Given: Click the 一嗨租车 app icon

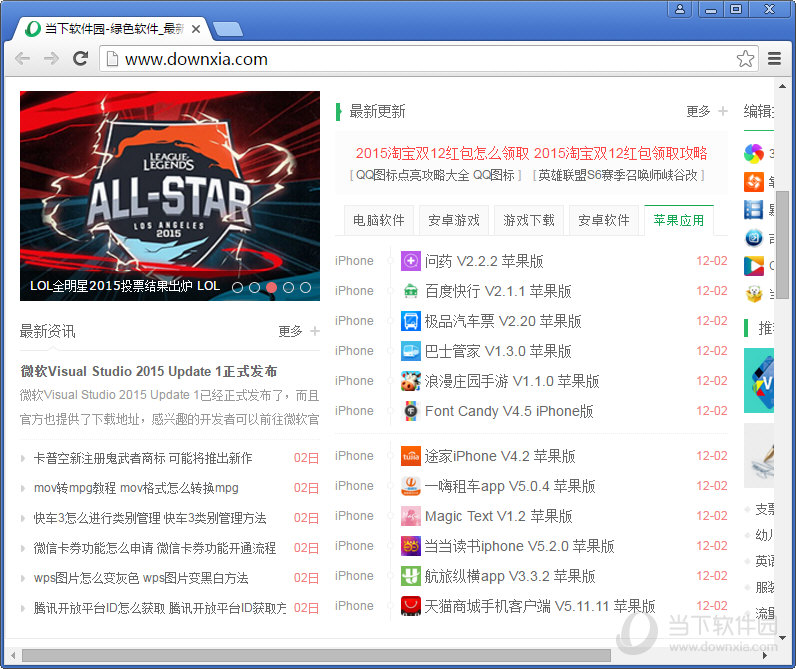Looking at the screenshot, I should pos(411,486).
